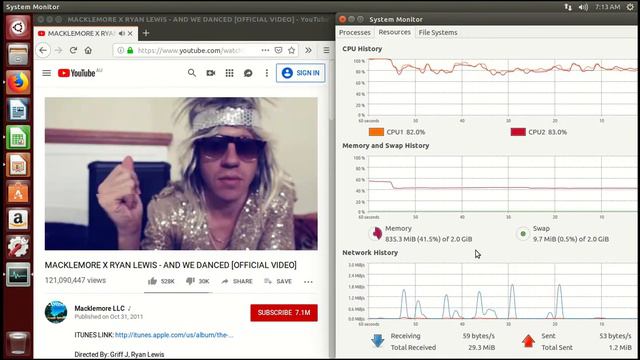
Task: Click the SIGN IN button
Action: point(301,73)
